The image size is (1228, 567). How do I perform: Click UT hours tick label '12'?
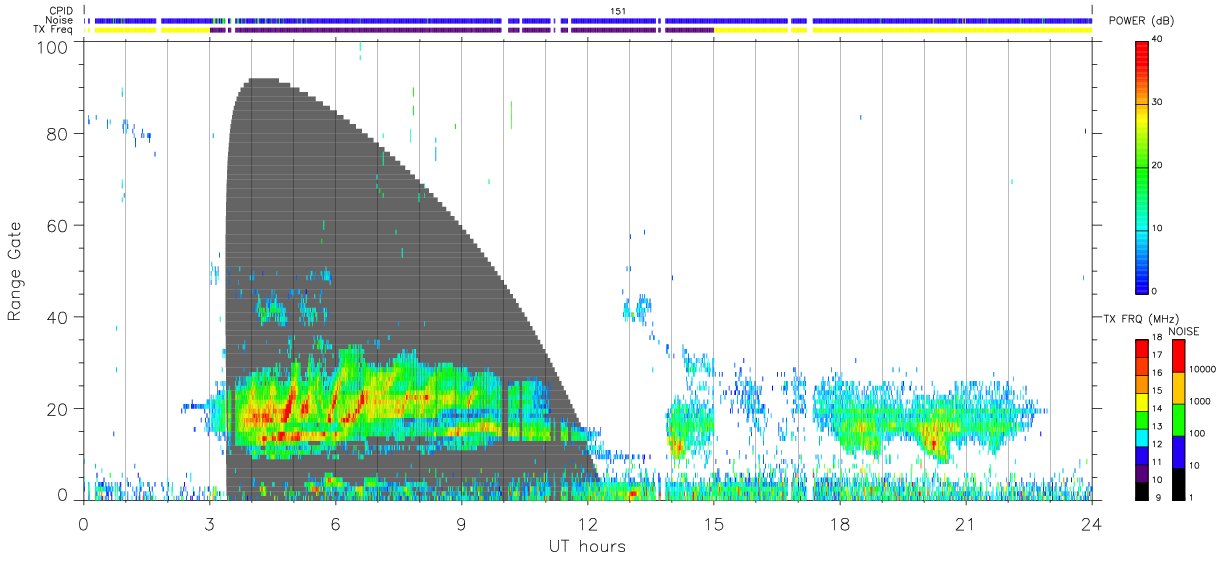tap(587, 523)
